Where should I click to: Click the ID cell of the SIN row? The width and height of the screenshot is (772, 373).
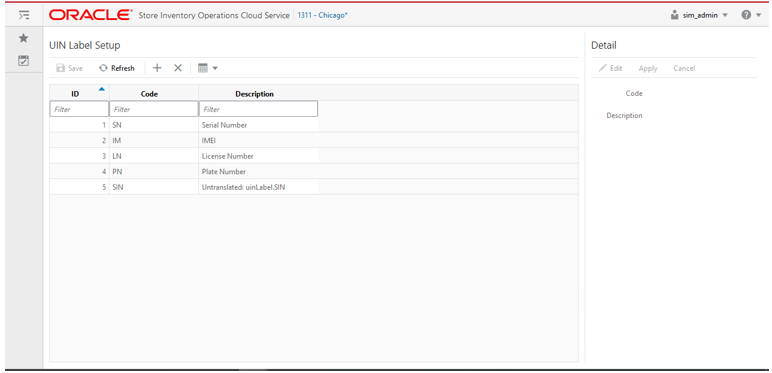coord(79,187)
